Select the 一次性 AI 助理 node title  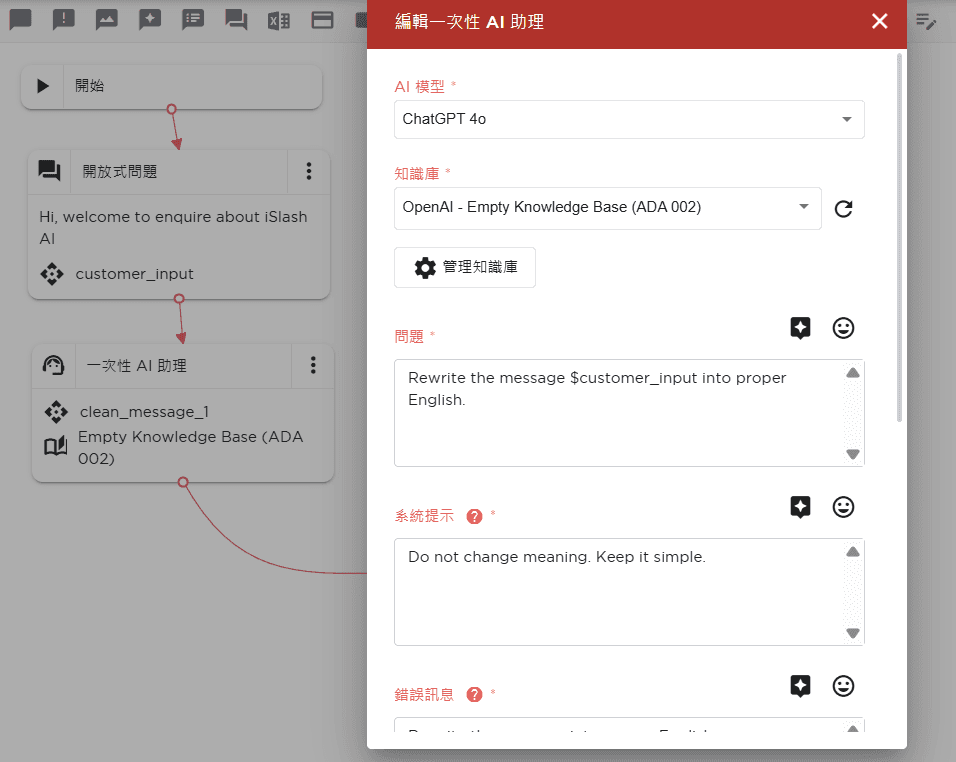tap(137, 366)
